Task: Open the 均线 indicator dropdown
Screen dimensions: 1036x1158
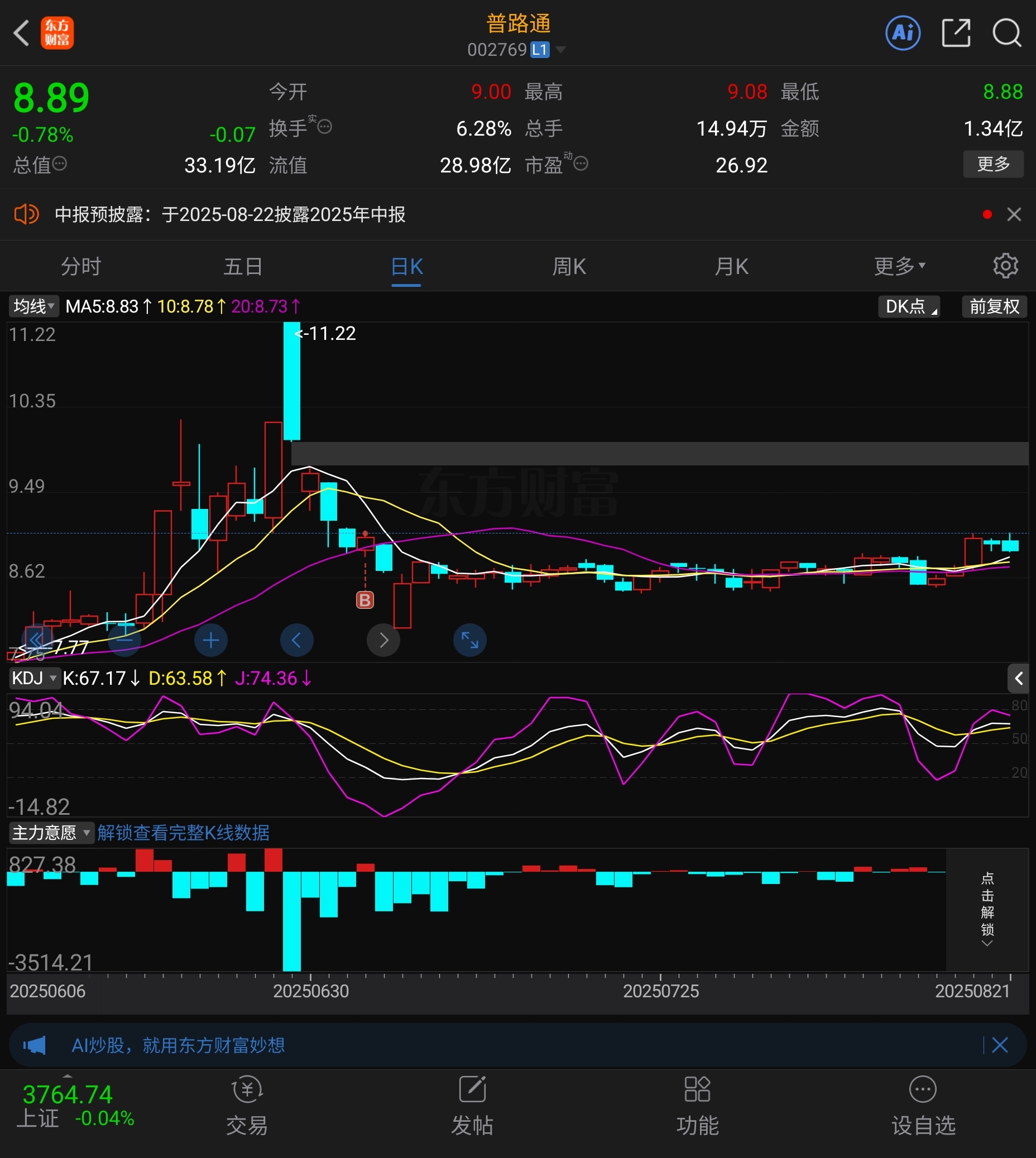Action: pyautogui.click(x=33, y=306)
